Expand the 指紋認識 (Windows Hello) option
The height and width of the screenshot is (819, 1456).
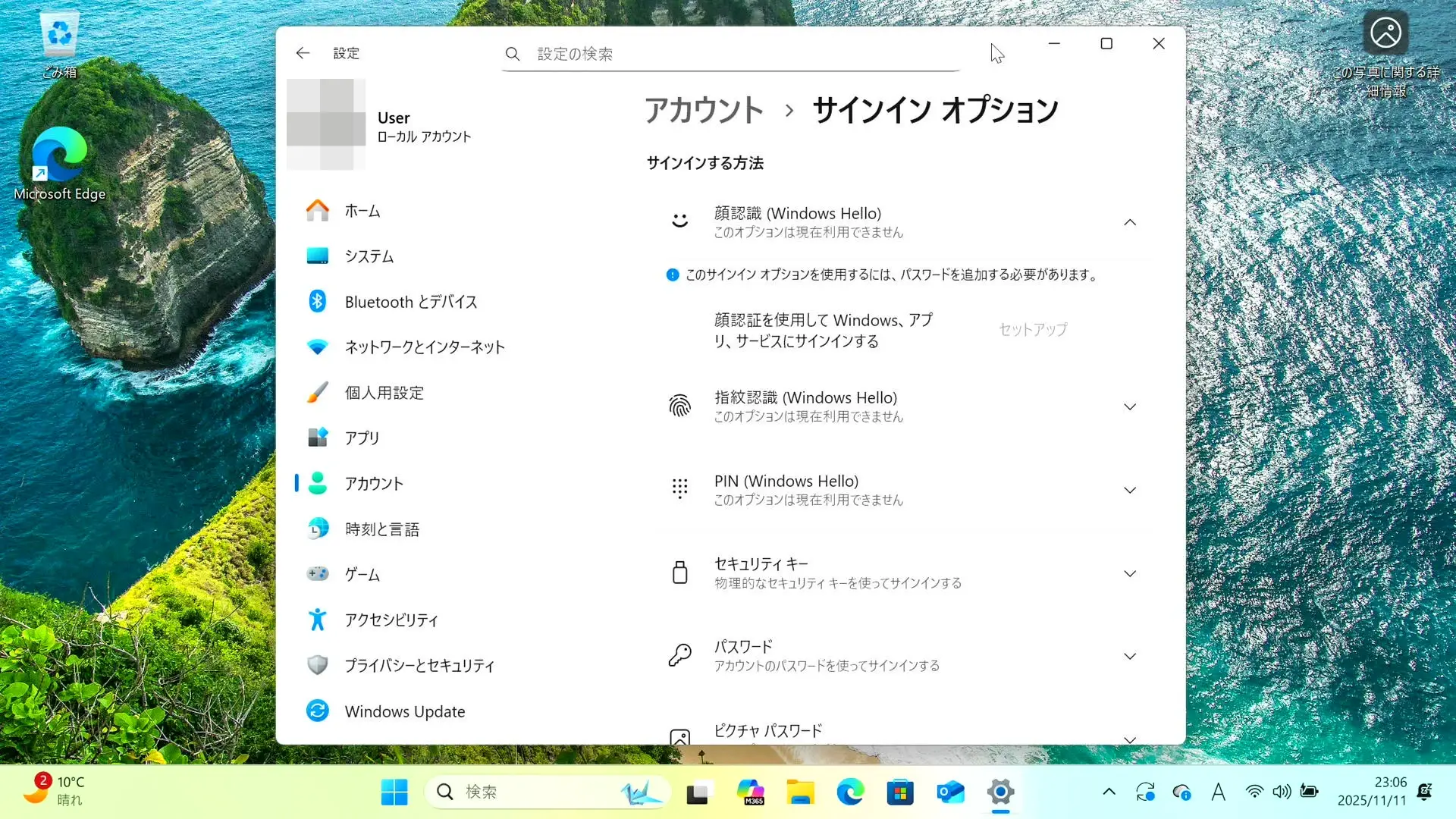(x=1129, y=407)
